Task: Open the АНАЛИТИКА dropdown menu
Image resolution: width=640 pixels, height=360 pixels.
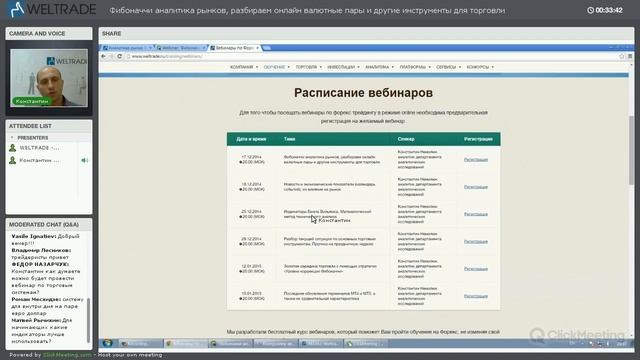Action: pos(379,67)
